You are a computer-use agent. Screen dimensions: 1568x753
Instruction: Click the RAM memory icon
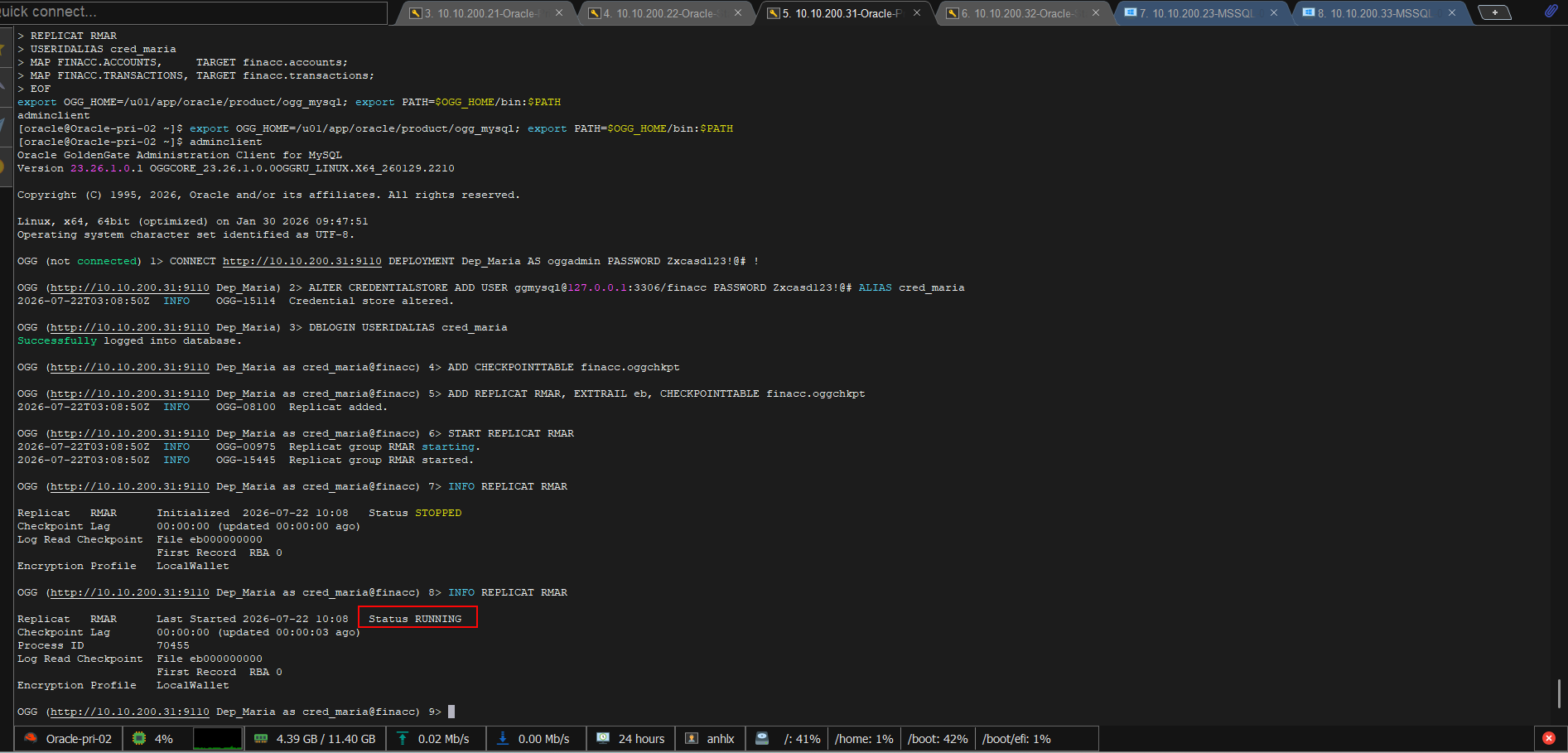coord(261,738)
